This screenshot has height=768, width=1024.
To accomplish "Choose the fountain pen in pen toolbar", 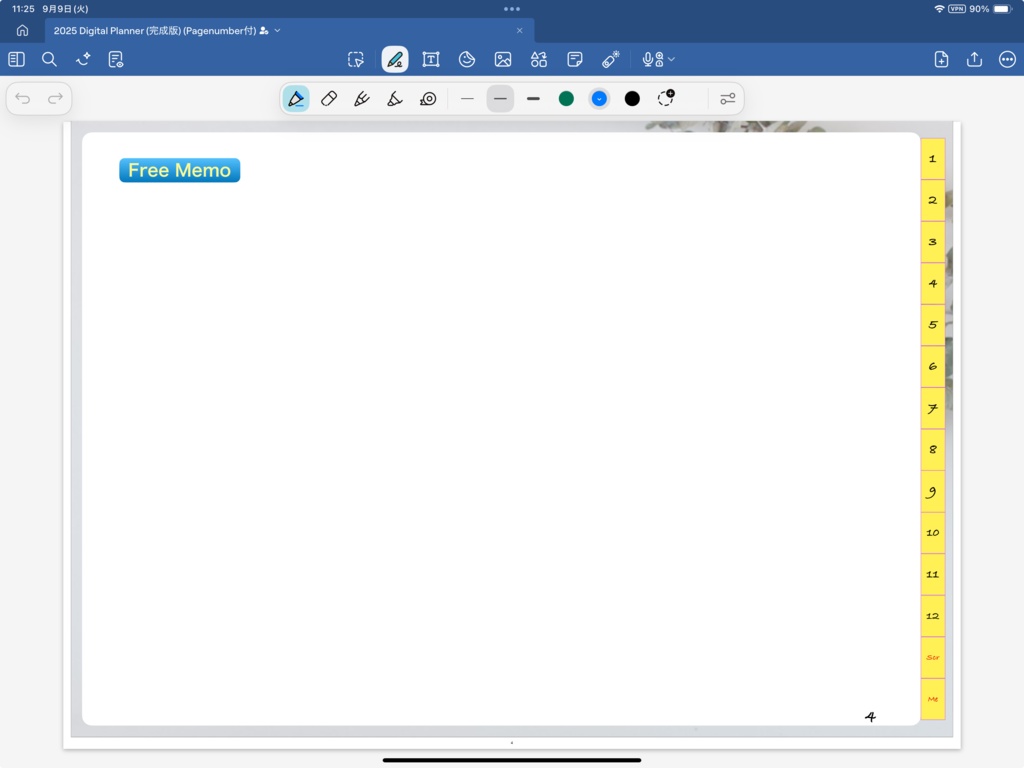I will [x=296, y=99].
